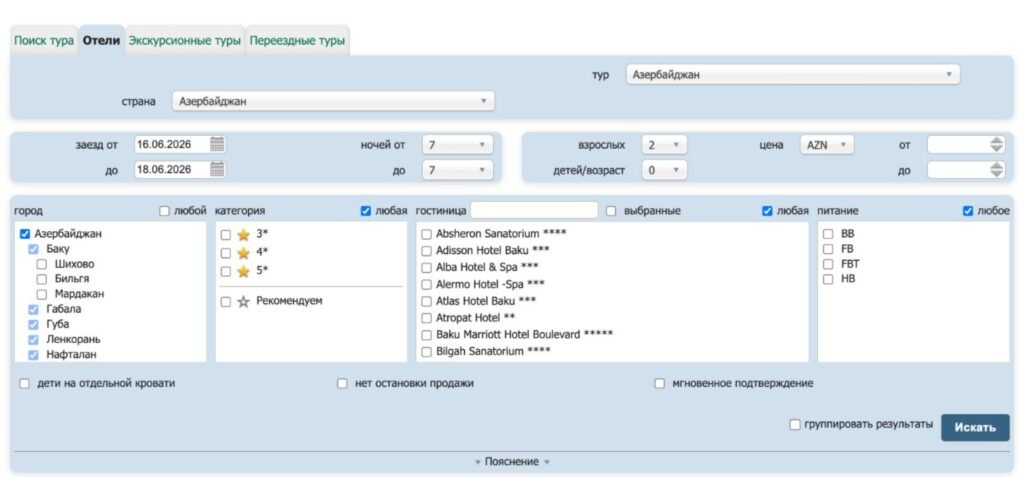1024x477 pixels.
Task: Click the spinner arrows of price until field
Action: pos(997,169)
